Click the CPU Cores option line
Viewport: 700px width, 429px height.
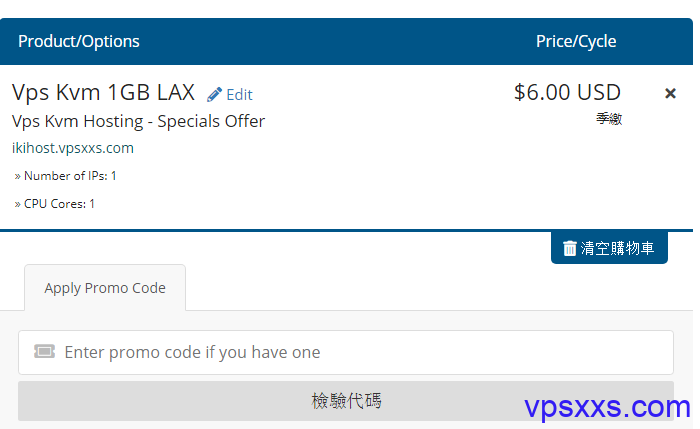coord(54,204)
